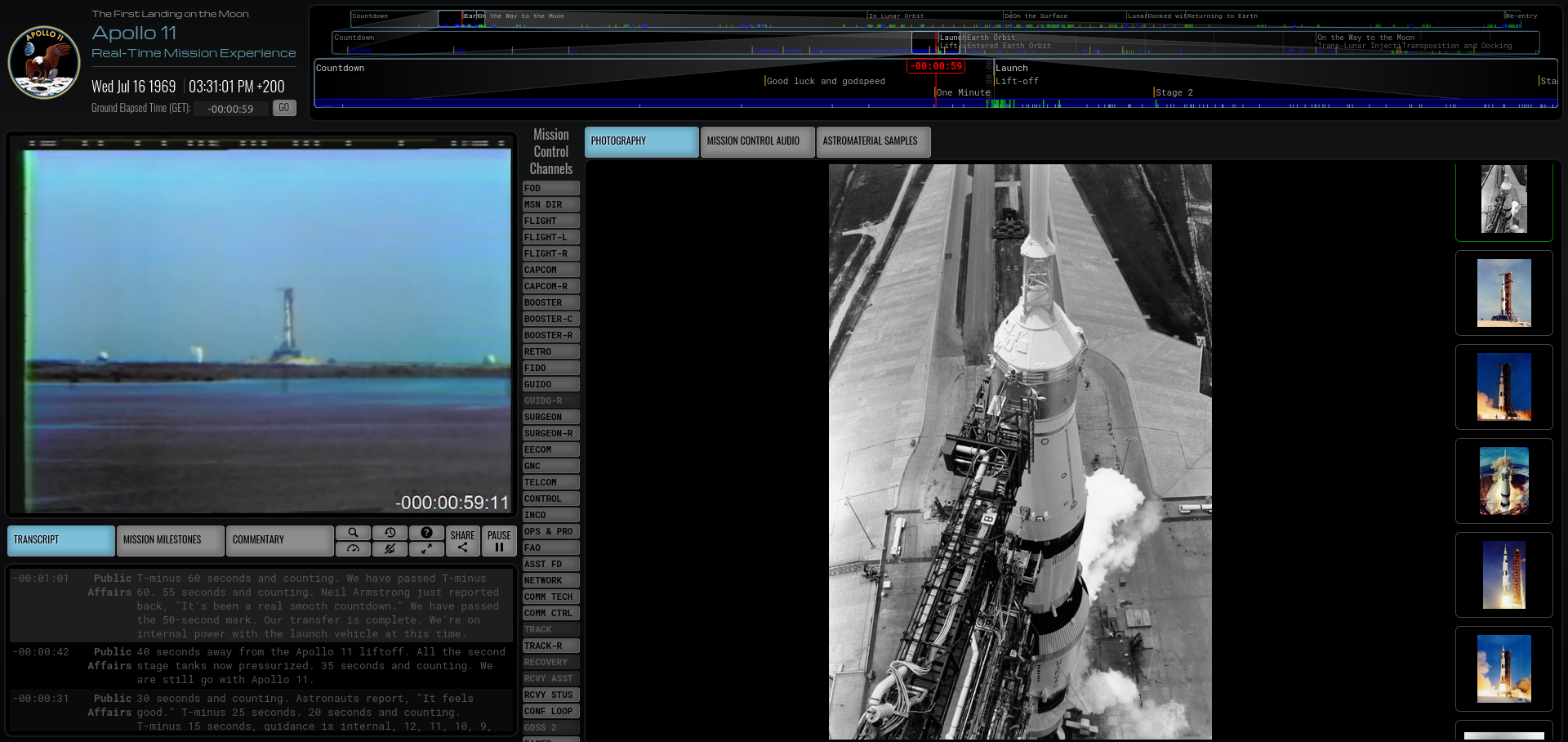Screen dimensions: 1568x742
Task: Jump to the 'Stage 2' timeline marker
Action: click(1174, 92)
